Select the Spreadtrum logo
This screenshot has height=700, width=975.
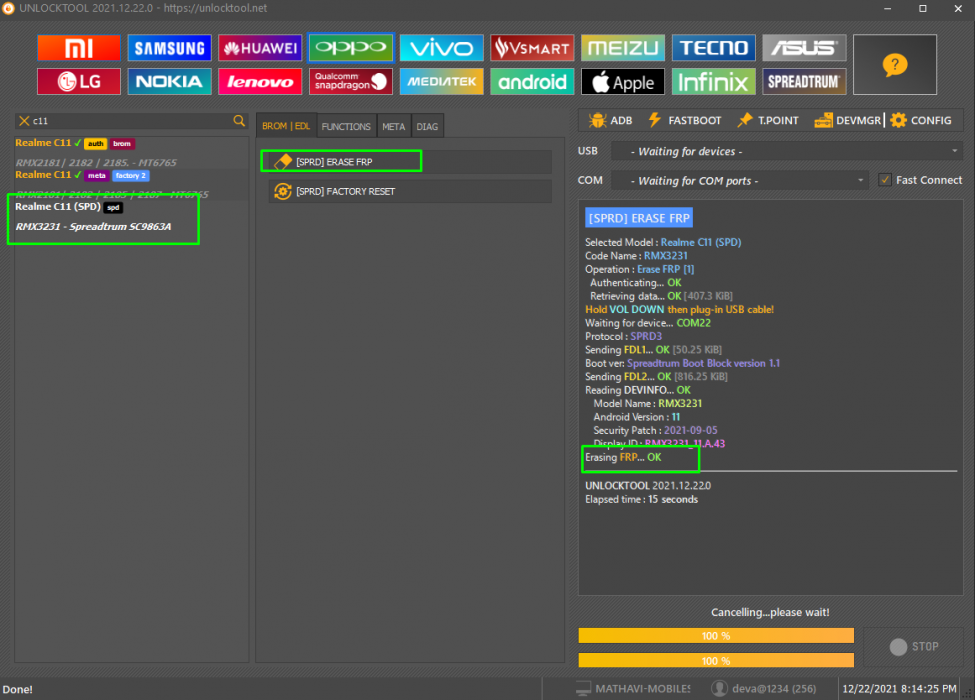[x=805, y=81]
